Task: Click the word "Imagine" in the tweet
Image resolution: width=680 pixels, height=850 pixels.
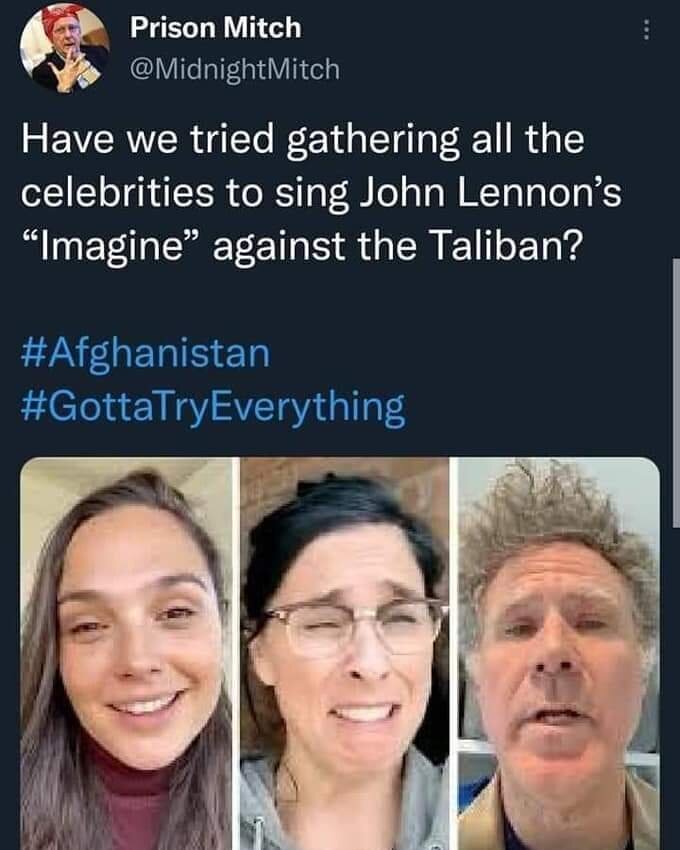Action: (x=110, y=247)
